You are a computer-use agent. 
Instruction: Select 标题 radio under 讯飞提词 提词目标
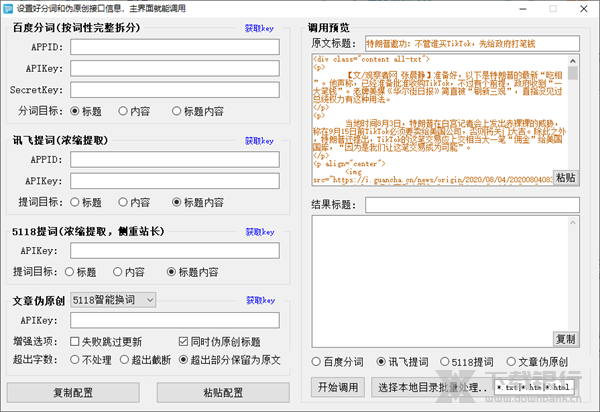click(x=86, y=202)
